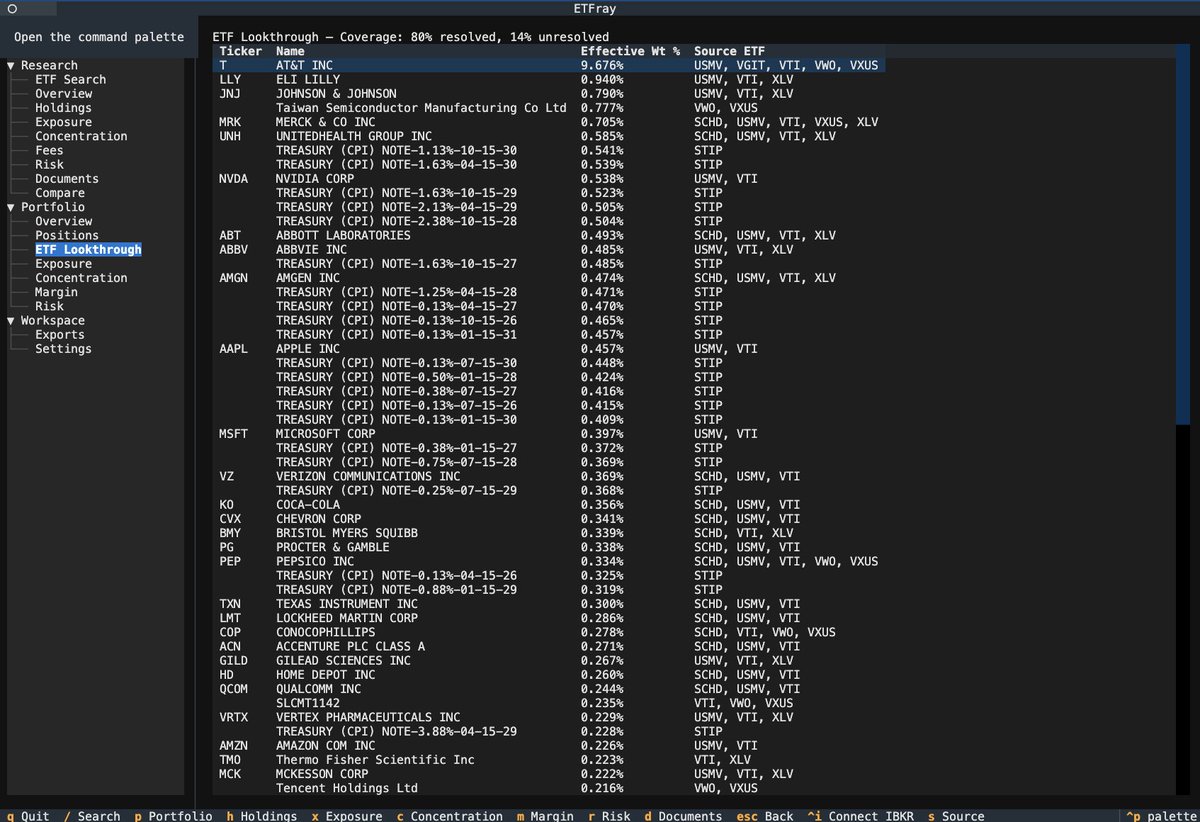Collapse the Portfolio tree section
Image resolution: width=1200 pixels, height=822 pixels.
(11, 207)
